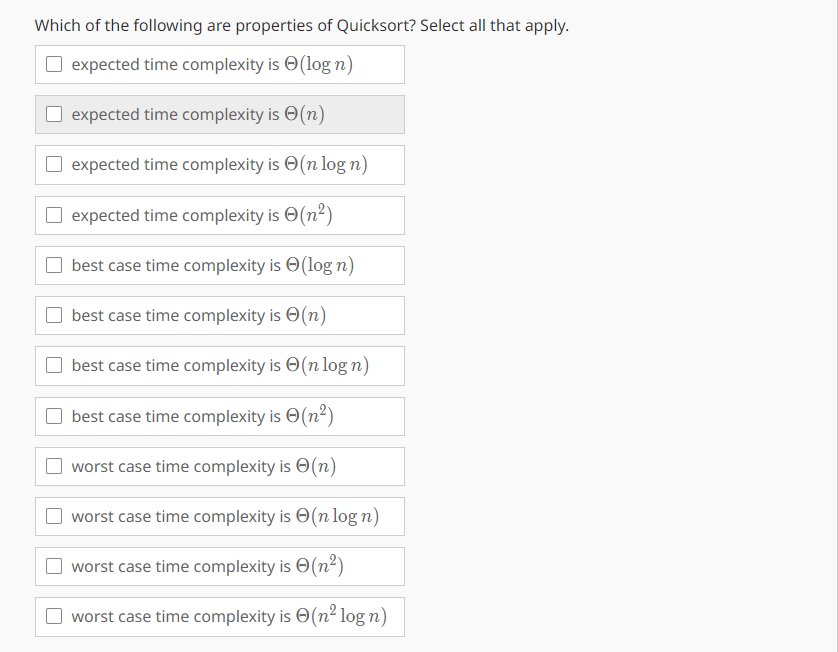Select the highlighted expected Θ(n) option row
The height and width of the screenshot is (652, 838).
(x=220, y=114)
